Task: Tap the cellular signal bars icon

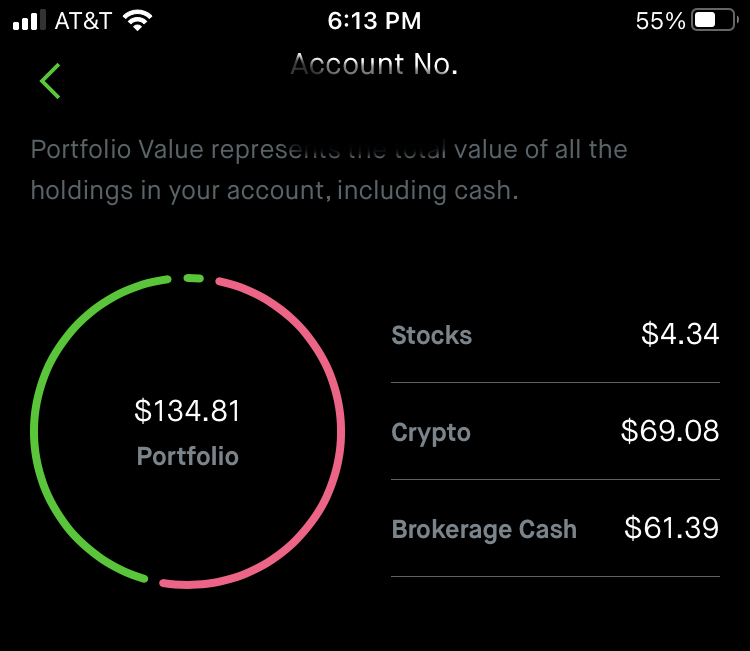Action: point(29,20)
